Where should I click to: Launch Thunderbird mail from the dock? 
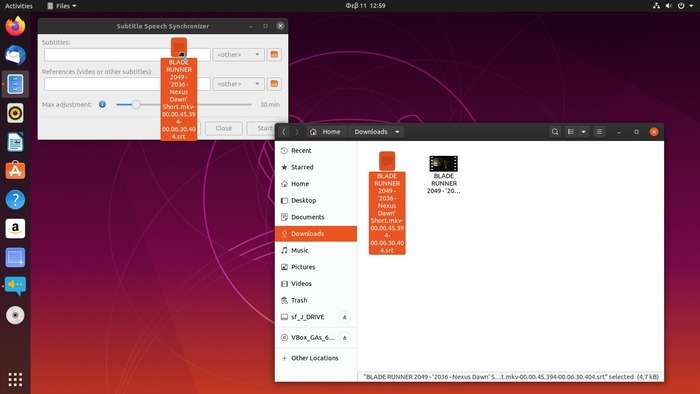click(15, 55)
